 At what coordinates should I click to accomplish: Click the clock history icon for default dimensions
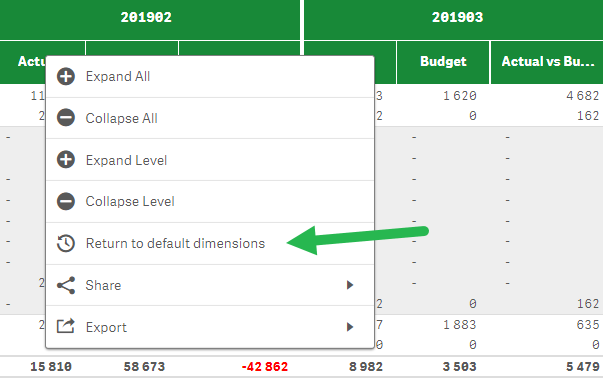click(66, 243)
